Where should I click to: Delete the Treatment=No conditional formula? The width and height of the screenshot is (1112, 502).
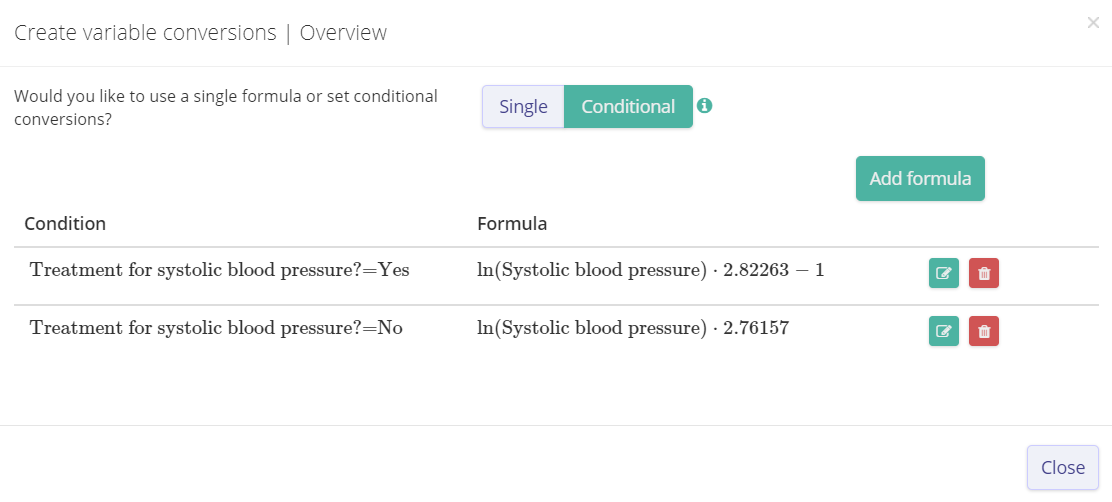click(984, 331)
